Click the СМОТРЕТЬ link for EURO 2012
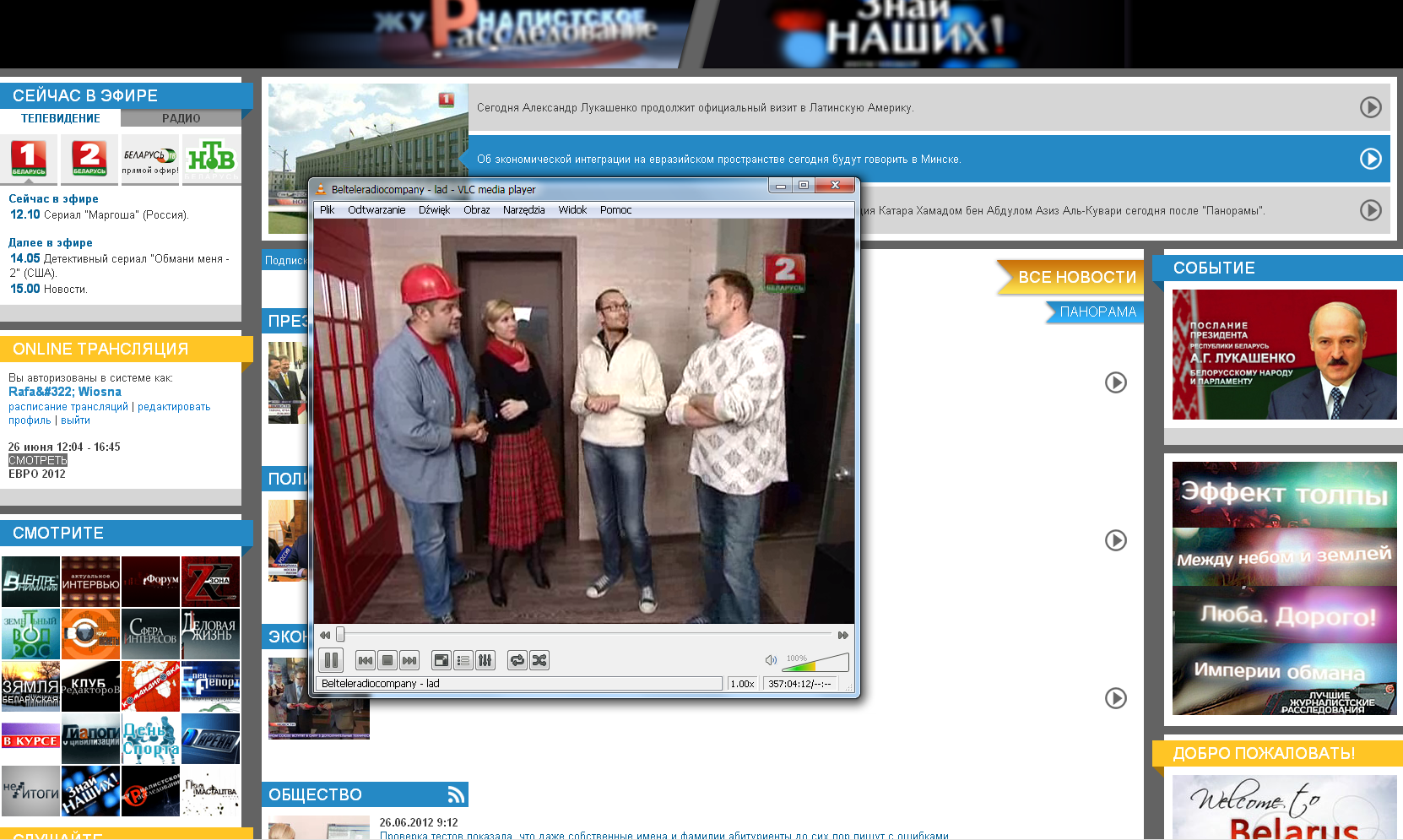The height and width of the screenshot is (840, 1403). [x=37, y=460]
